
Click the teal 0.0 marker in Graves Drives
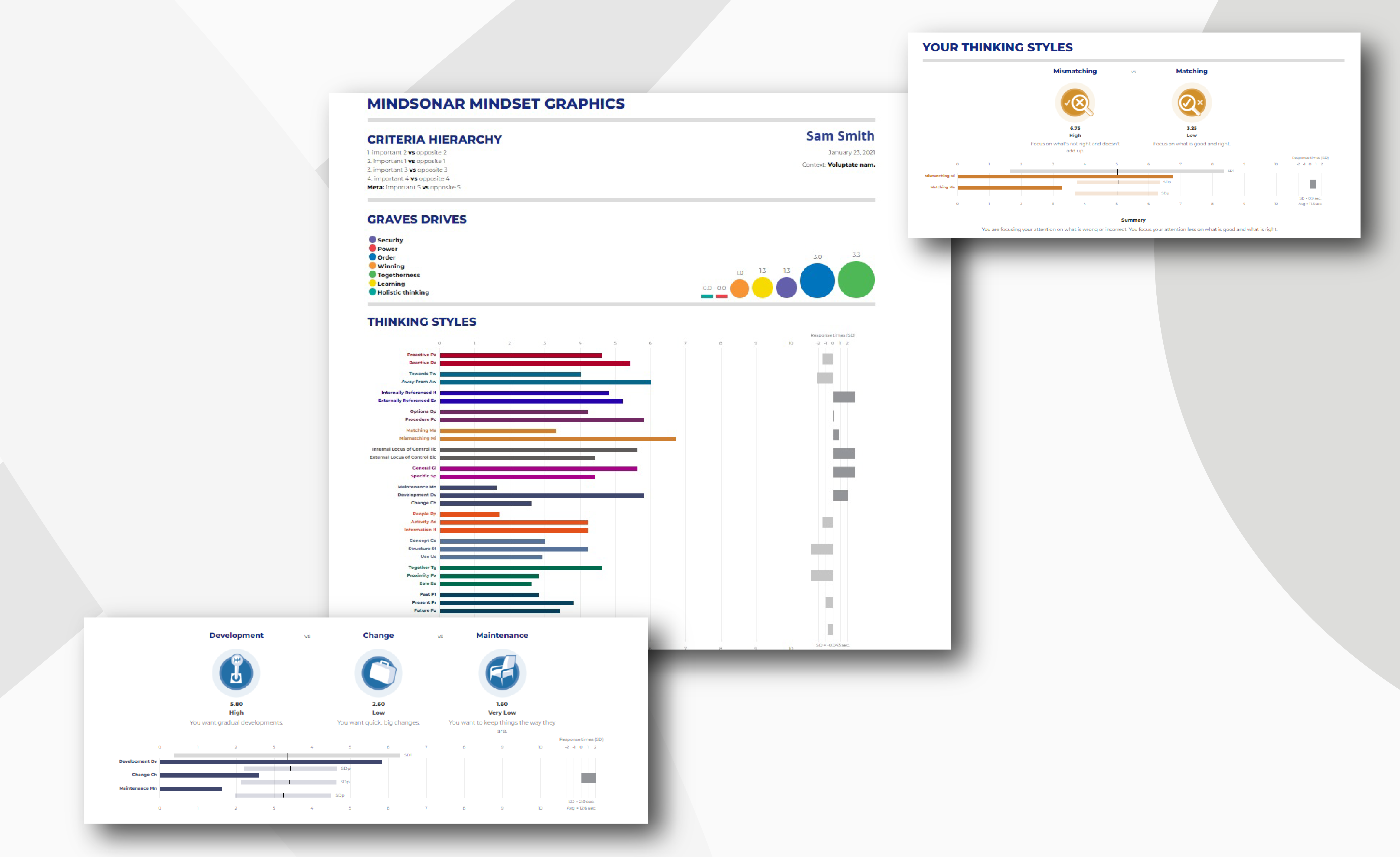707,296
